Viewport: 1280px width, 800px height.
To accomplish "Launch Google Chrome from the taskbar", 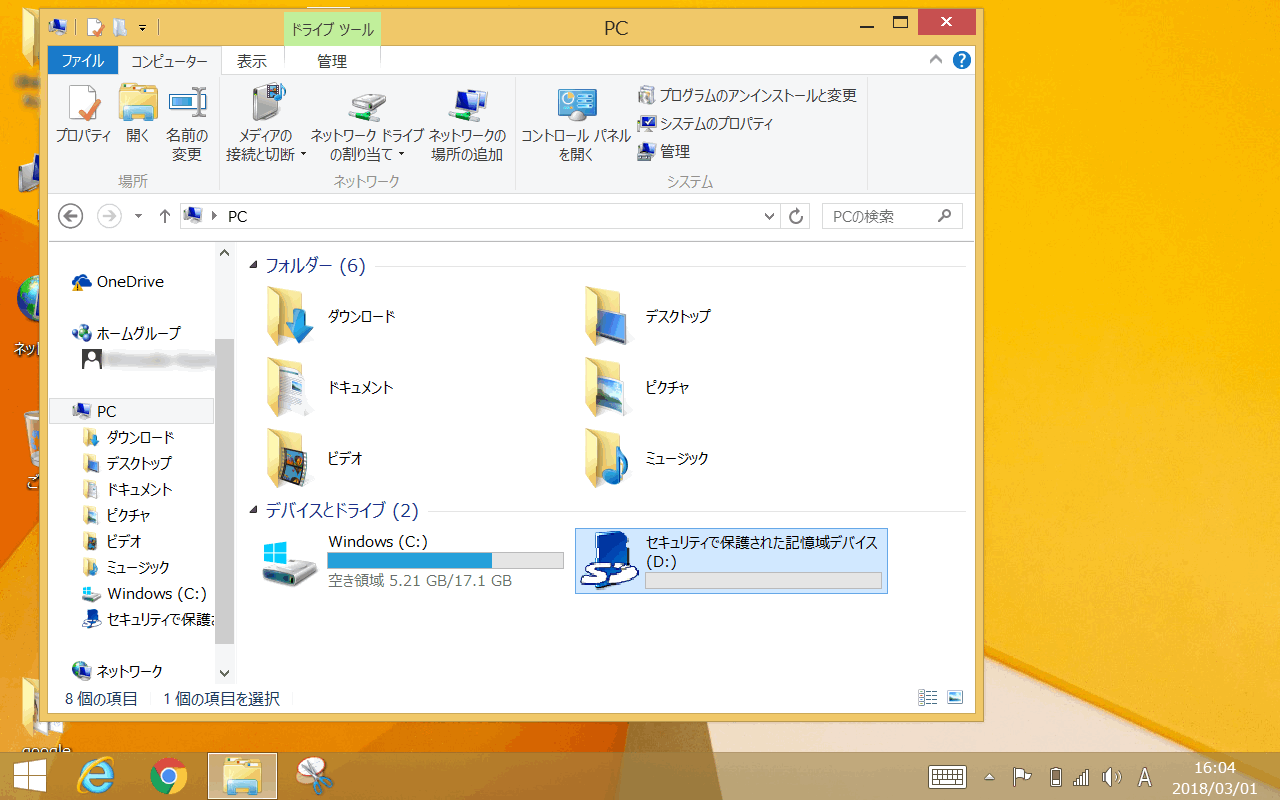I will point(169,775).
